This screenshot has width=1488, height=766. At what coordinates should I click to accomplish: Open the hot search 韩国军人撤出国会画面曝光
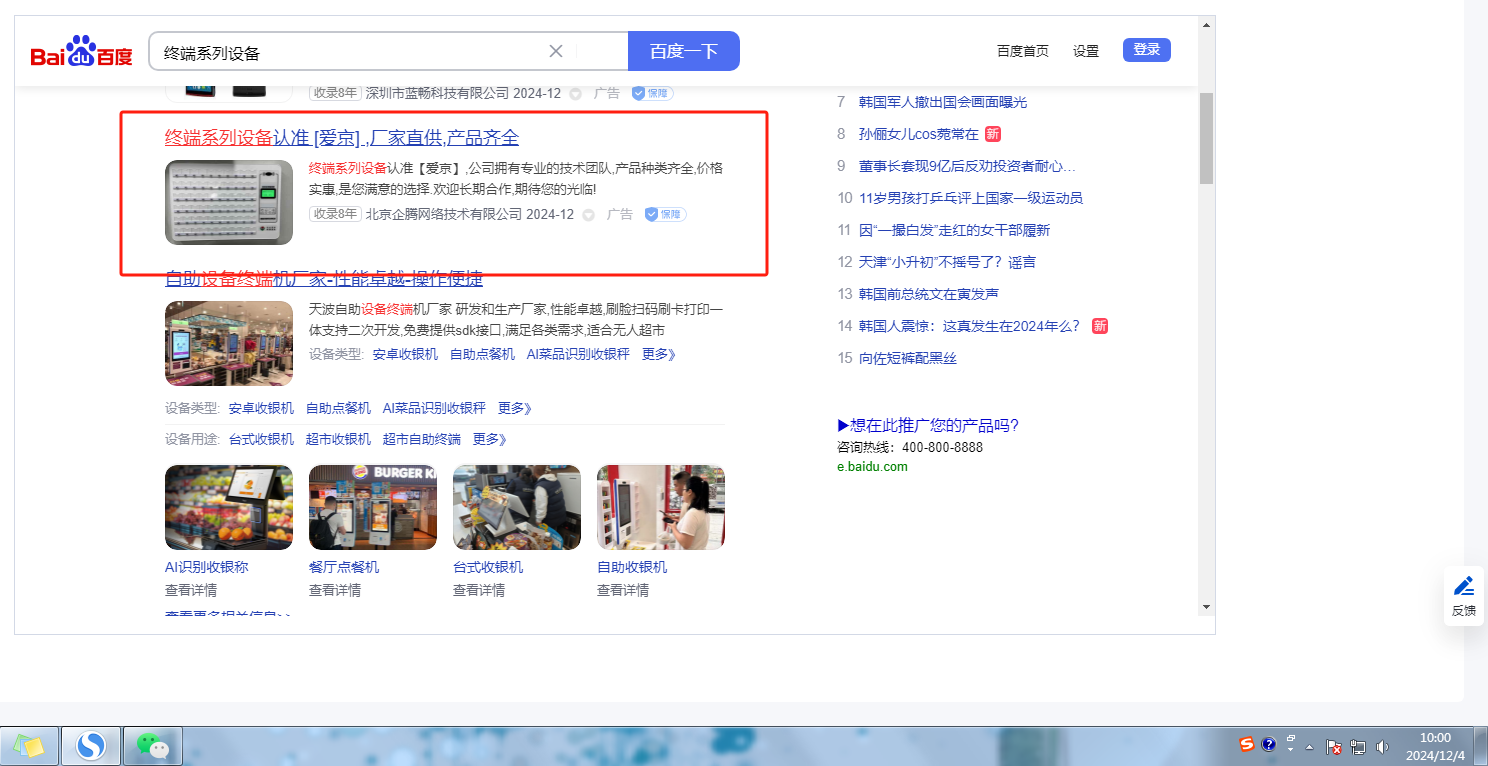click(943, 102)
